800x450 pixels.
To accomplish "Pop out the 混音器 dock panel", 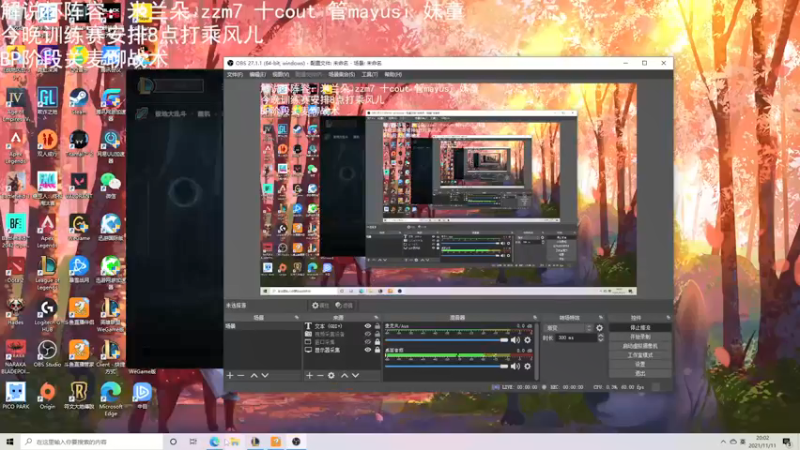I will tap(535, 317).
